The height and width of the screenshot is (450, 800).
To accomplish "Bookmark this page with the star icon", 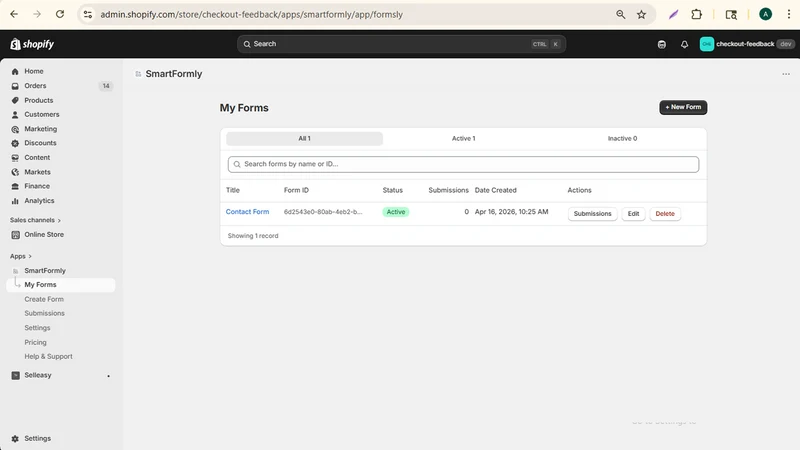I will [641, 14].
